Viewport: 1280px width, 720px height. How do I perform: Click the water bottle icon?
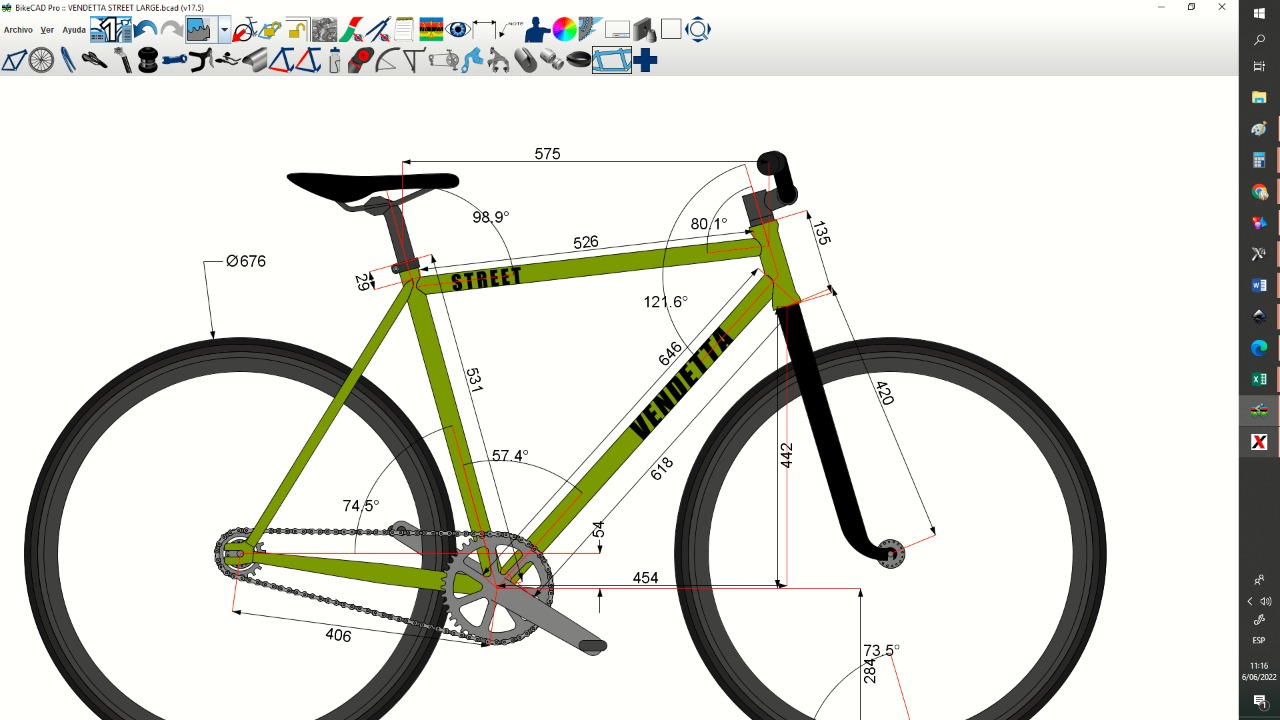tap(334, 61)
